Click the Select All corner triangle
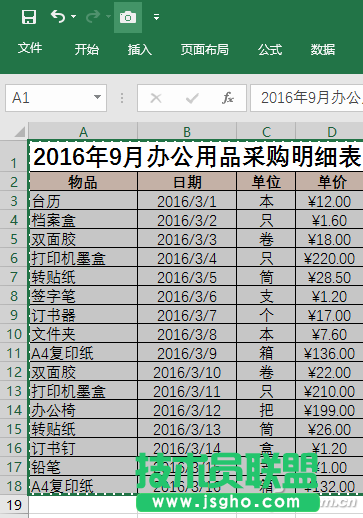 pyautogui.click(x=20, y=131)
